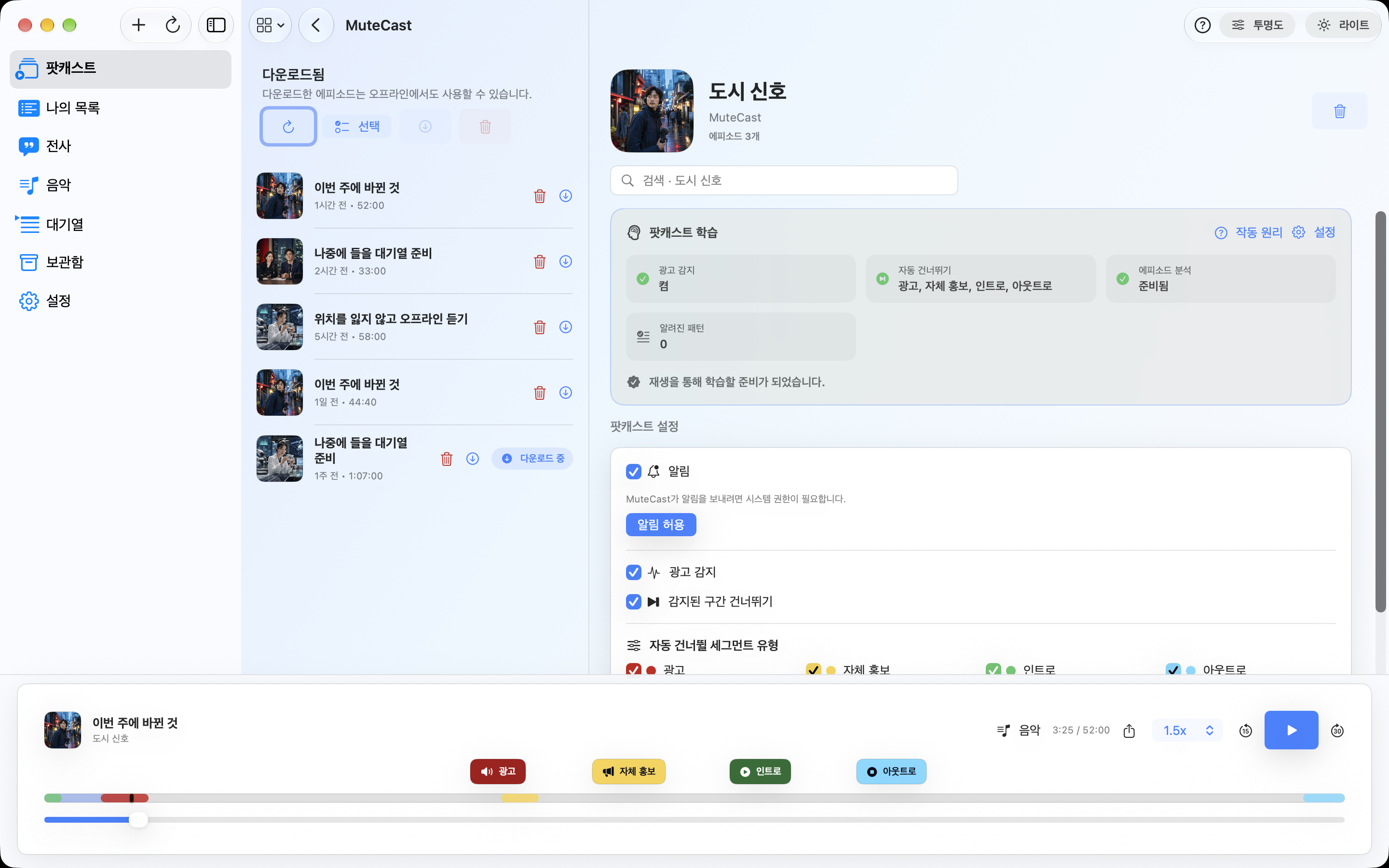Toggle the sidebar panel icon

coord(216,25)
